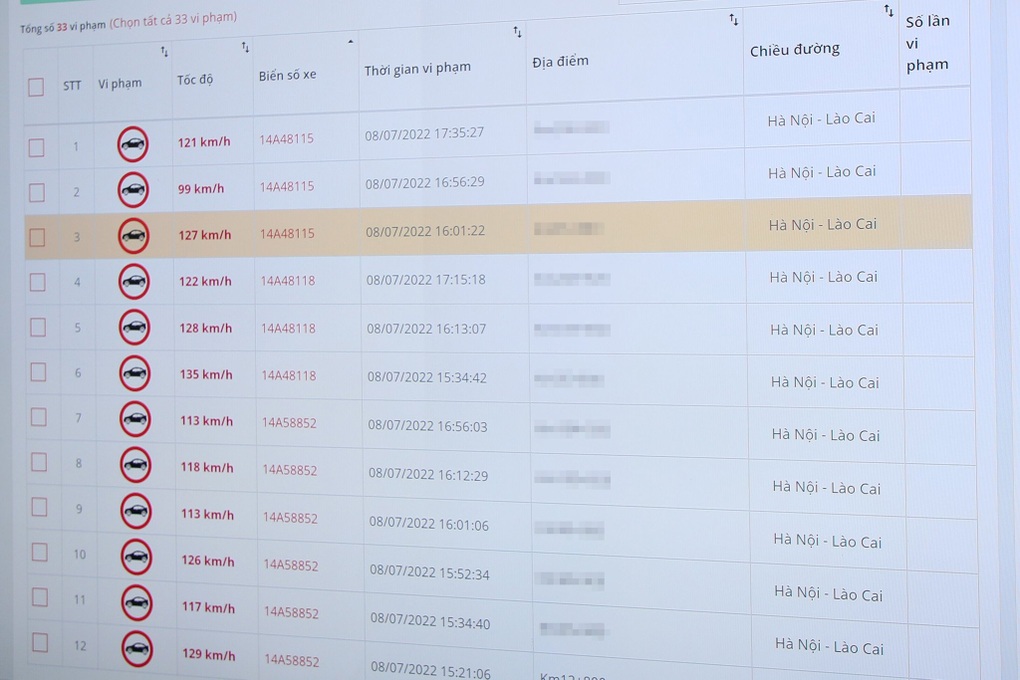Viewport: 1020px width, 680px height.
Task: Sort by Địa điểm column arrows
Action: pos(734,20)
